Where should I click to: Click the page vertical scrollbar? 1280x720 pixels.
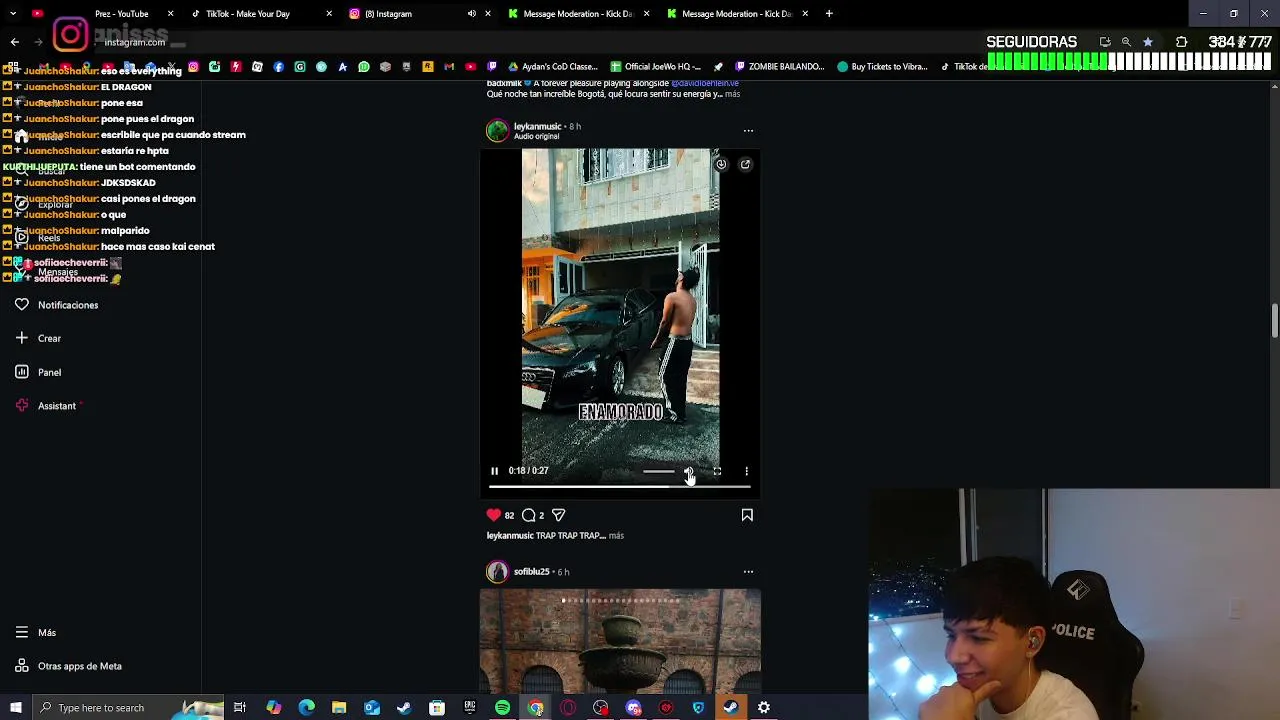click(1274, 320)
